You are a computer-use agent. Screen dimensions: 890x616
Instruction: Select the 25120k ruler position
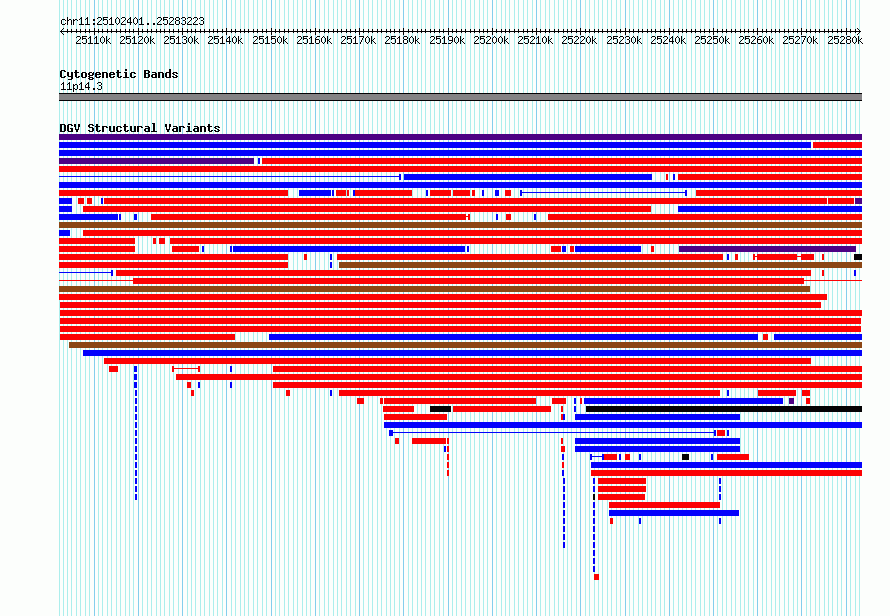137,40
